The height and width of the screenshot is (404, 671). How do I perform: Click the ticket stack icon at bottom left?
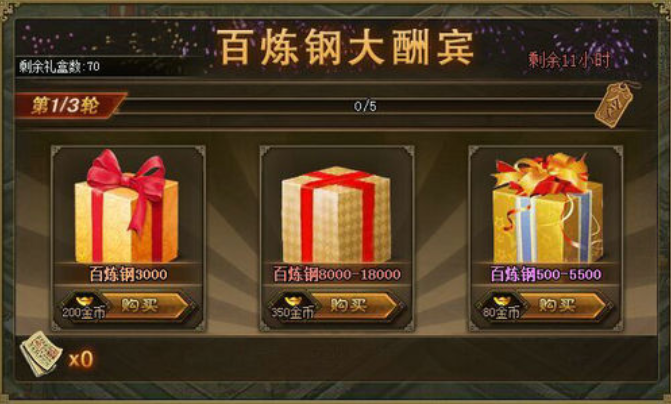[40, 354]
